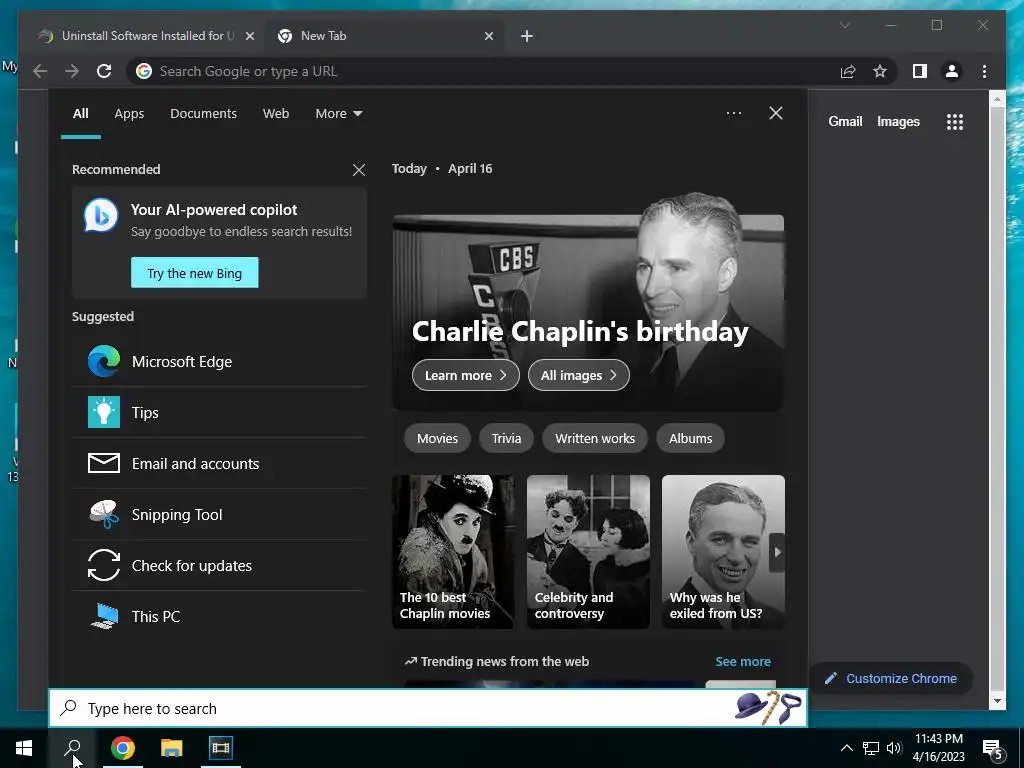
Task: Open the Google Images link
Action: click(x=898, y=121)
